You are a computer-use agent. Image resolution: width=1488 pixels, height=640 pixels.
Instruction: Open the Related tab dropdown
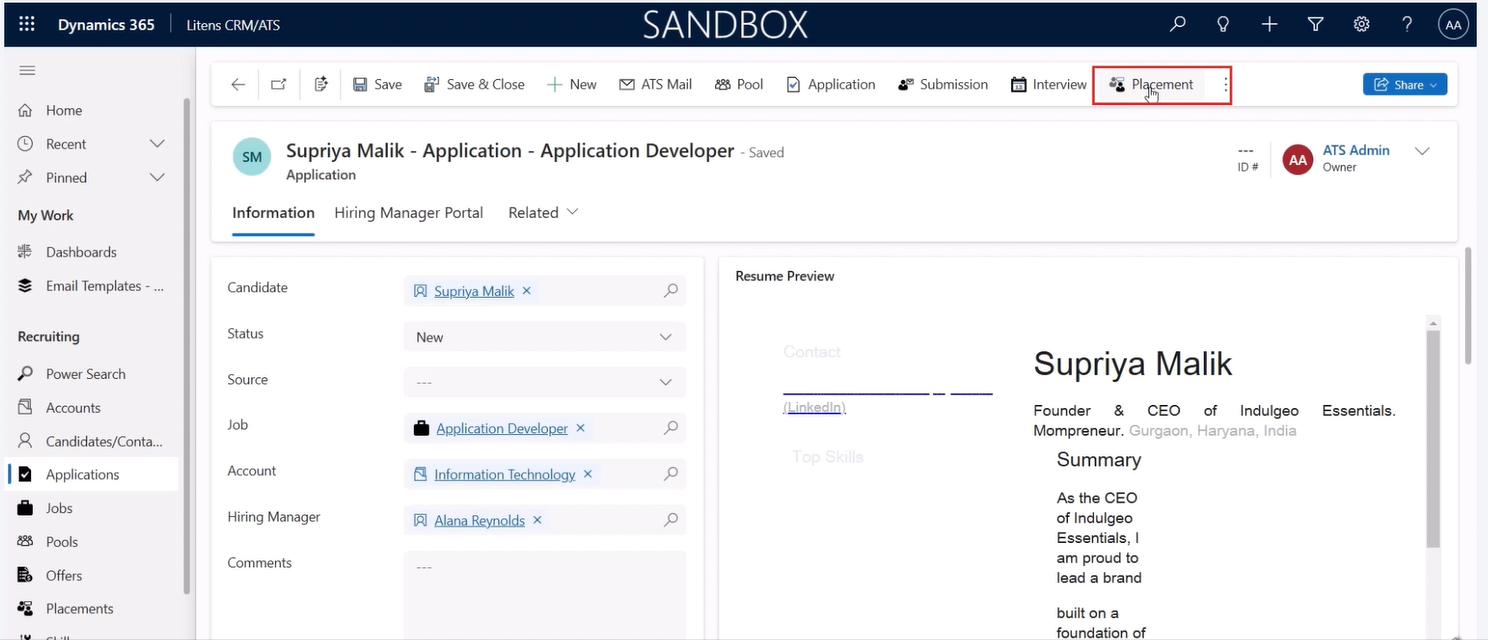tap(543, 212)
